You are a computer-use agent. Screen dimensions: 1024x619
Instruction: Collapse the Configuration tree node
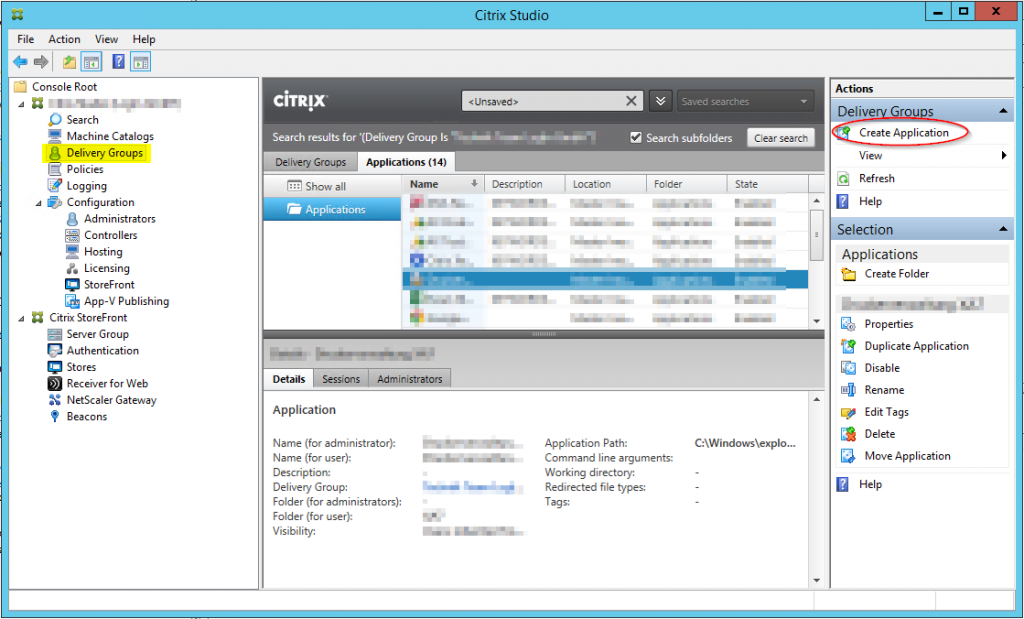tap(38, 203)
